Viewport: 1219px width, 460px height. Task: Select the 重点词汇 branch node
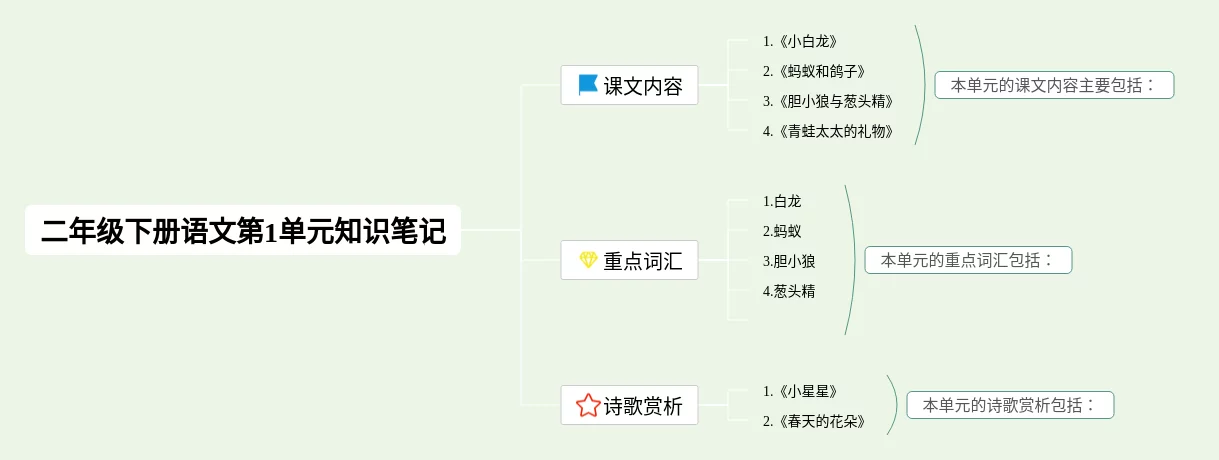click(629, 260)
